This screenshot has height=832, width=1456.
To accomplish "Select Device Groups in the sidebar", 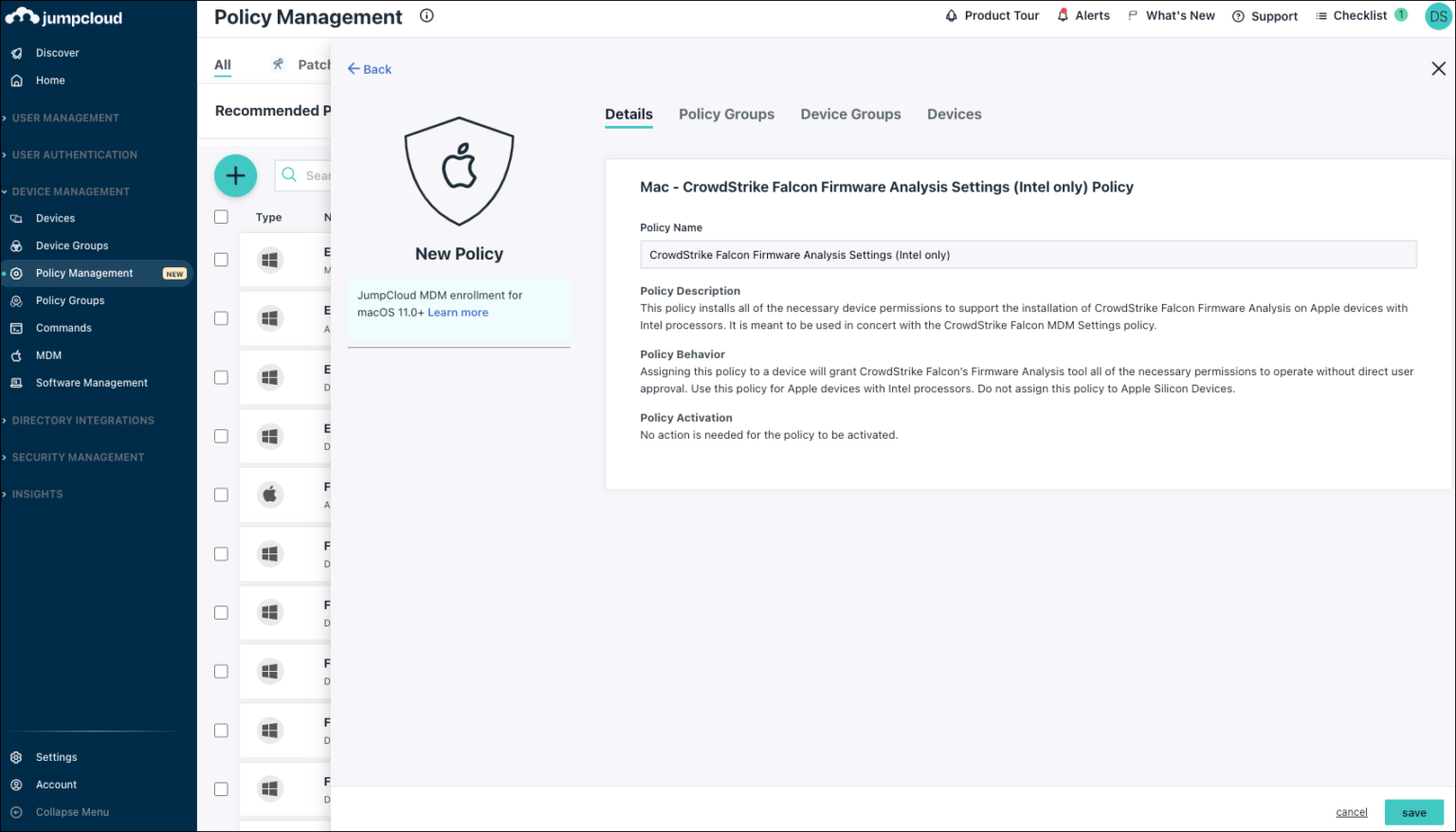I will coord(72,245).
